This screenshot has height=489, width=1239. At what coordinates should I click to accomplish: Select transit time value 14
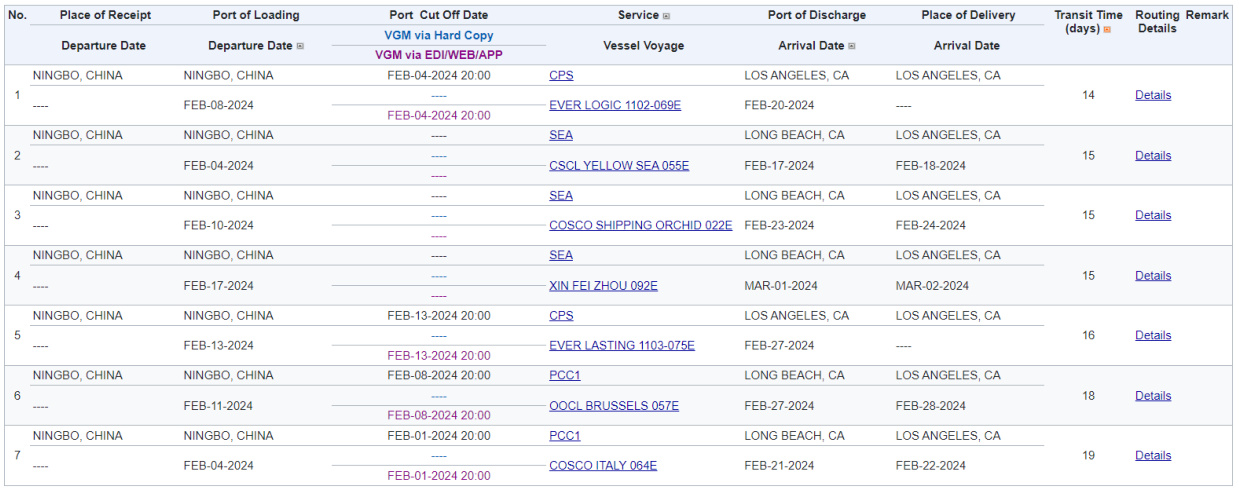[1089, 96]
